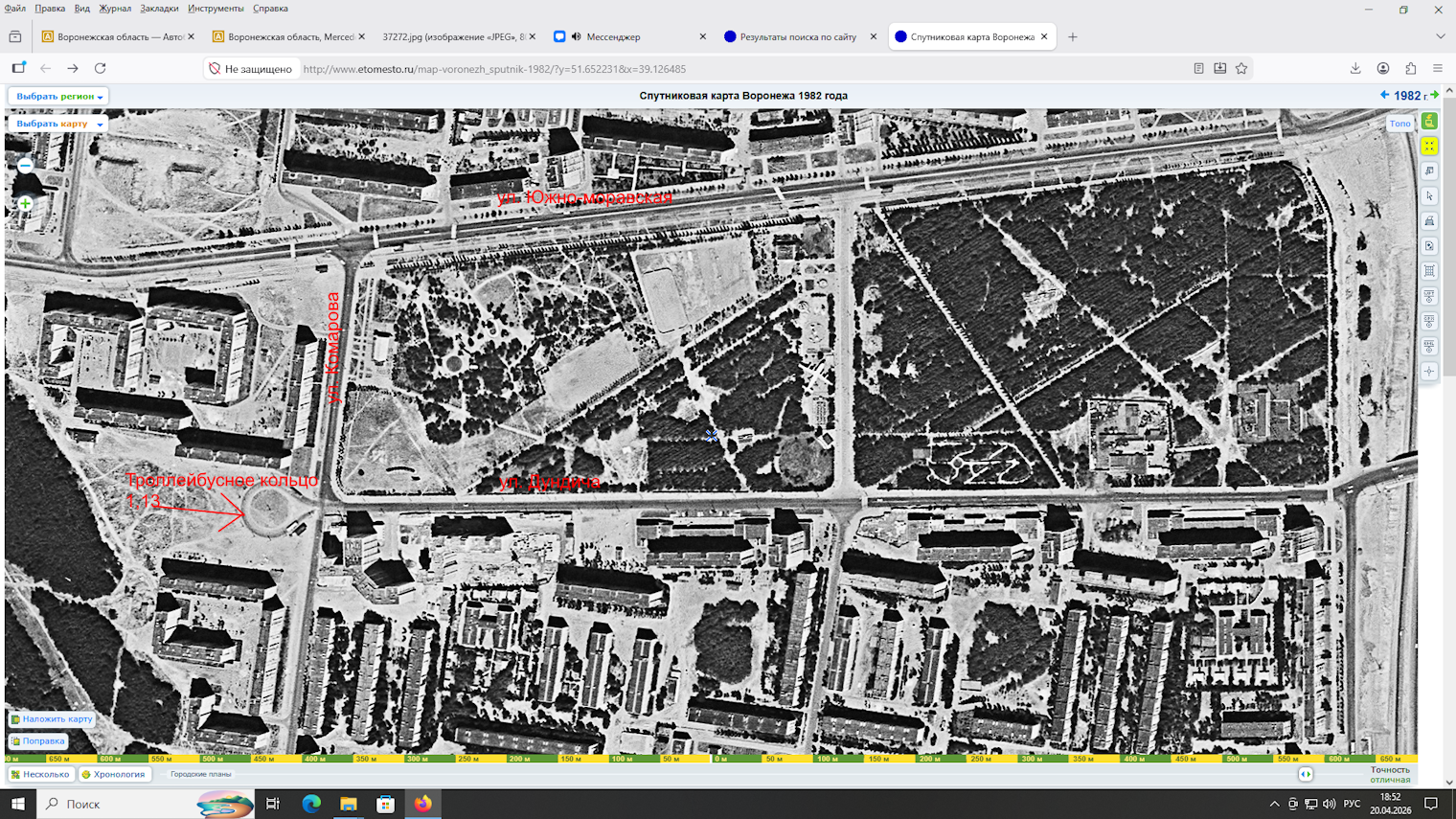The width and height of the screenshot is (1456, 819).
Task: Open the Закладки menu
Action: click(159, 9)
